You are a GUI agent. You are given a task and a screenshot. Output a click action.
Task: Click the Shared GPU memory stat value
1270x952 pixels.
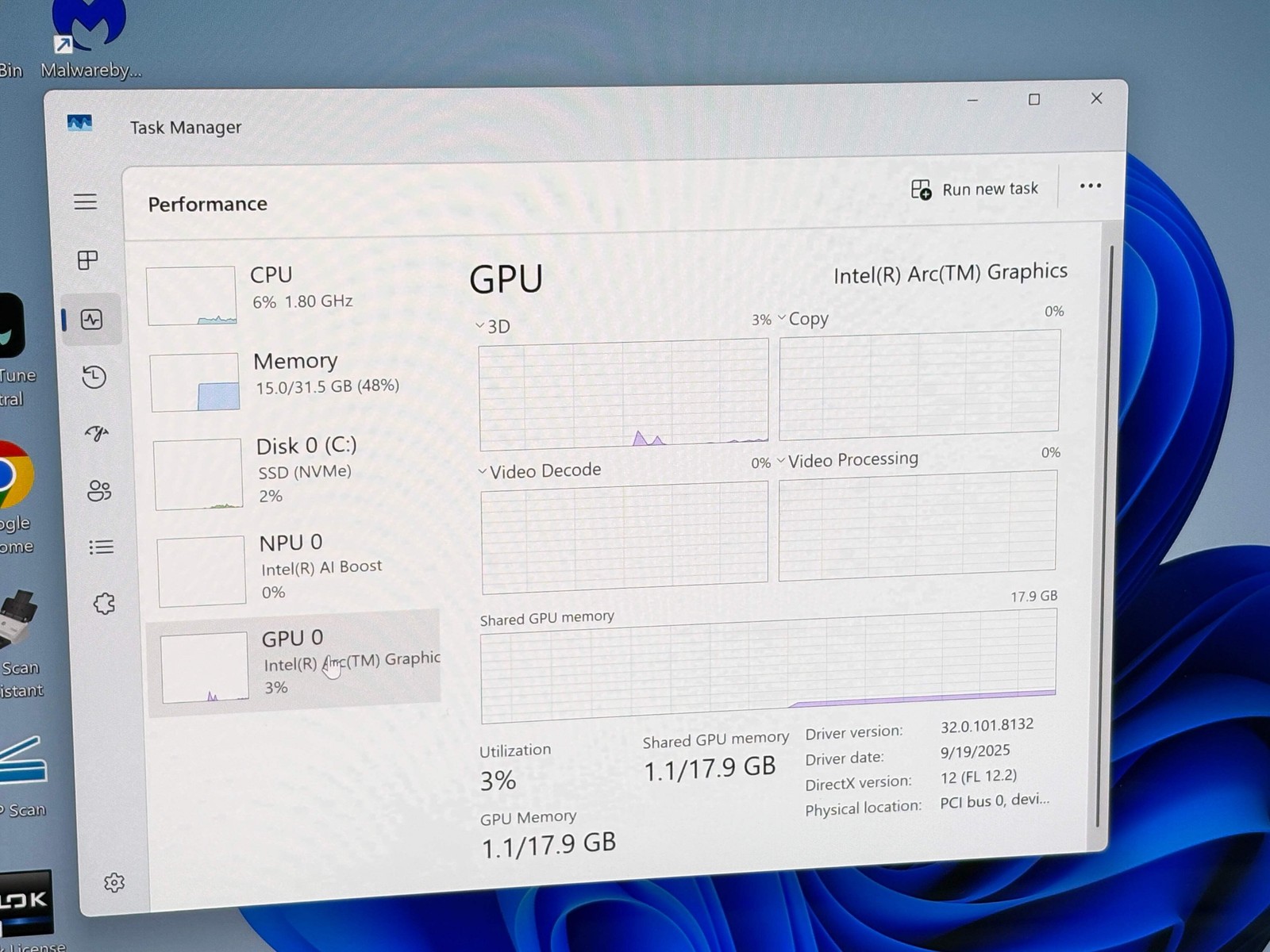pyautogui.click(x=710, y=768)
